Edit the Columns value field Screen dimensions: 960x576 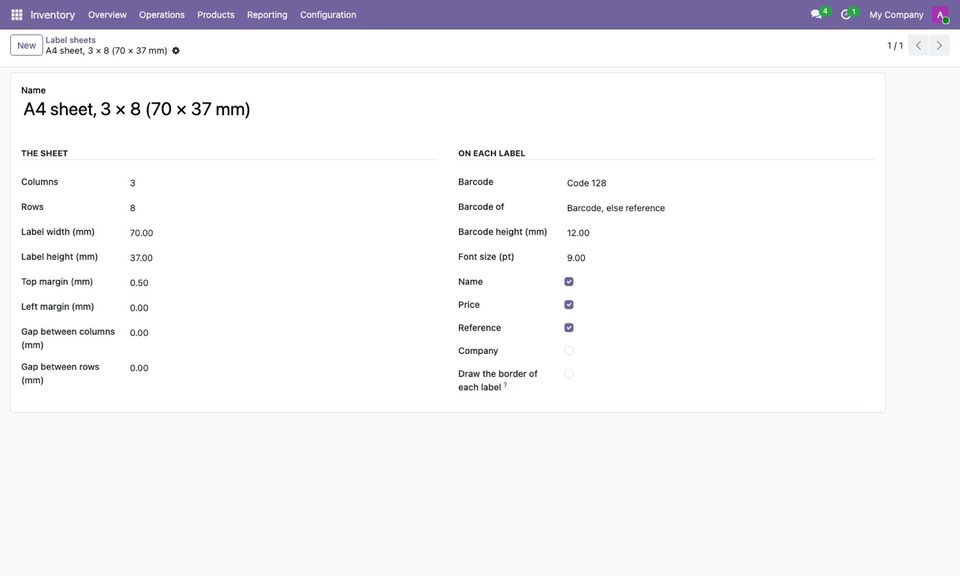click(283, 183)
